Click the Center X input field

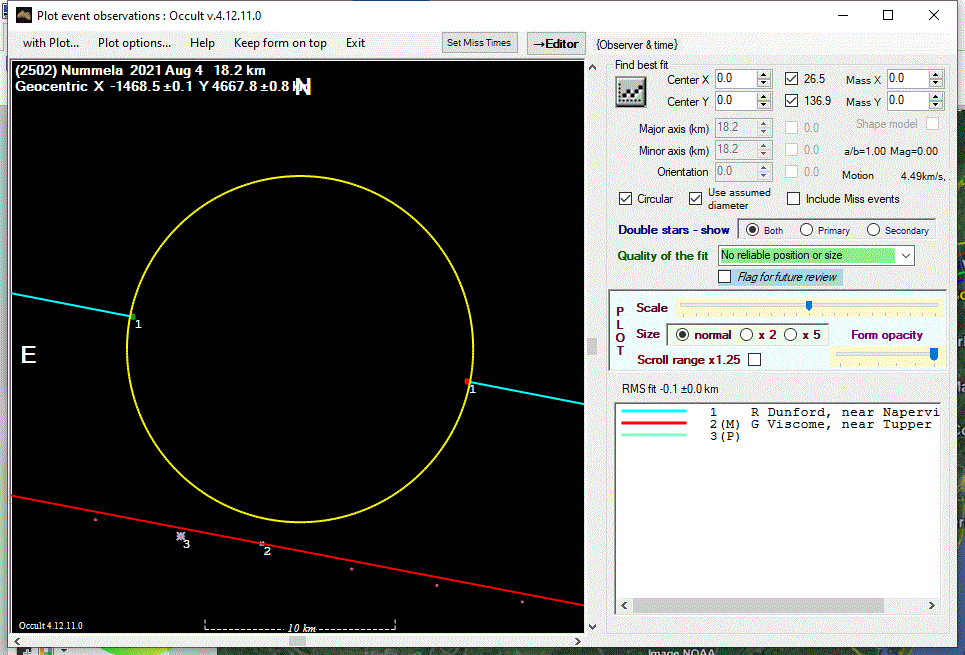click(734, 79)
